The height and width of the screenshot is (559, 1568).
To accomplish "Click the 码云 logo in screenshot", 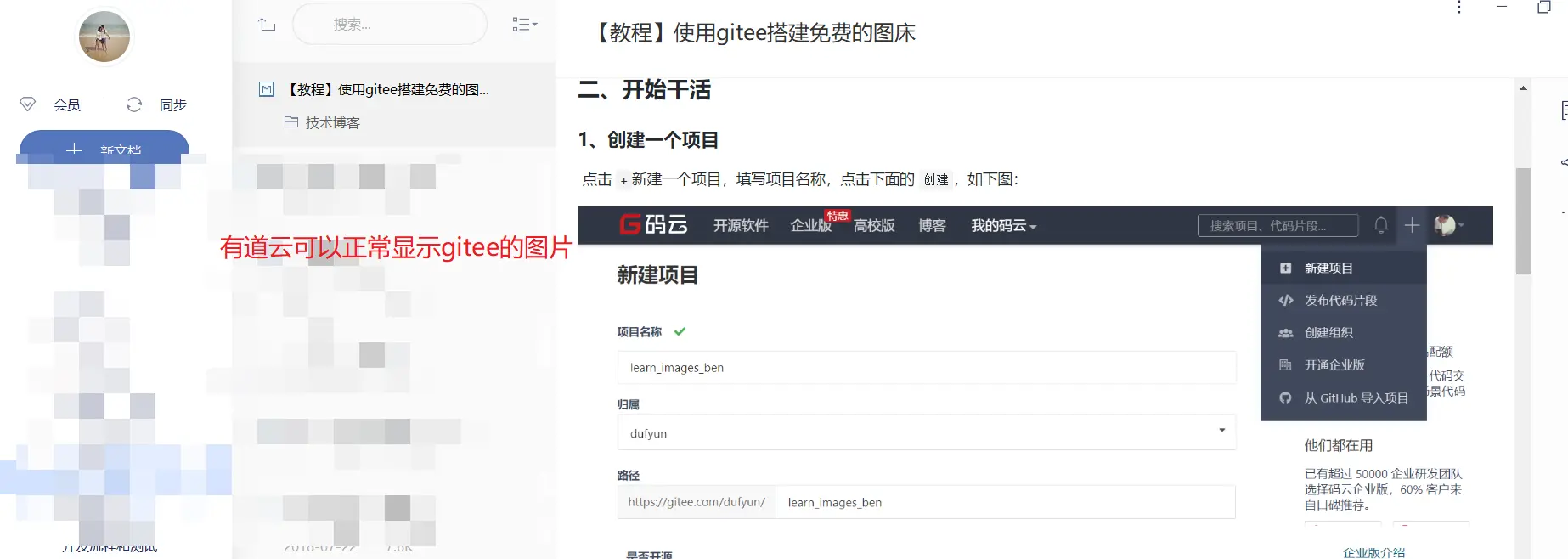I will click(653, 225).
